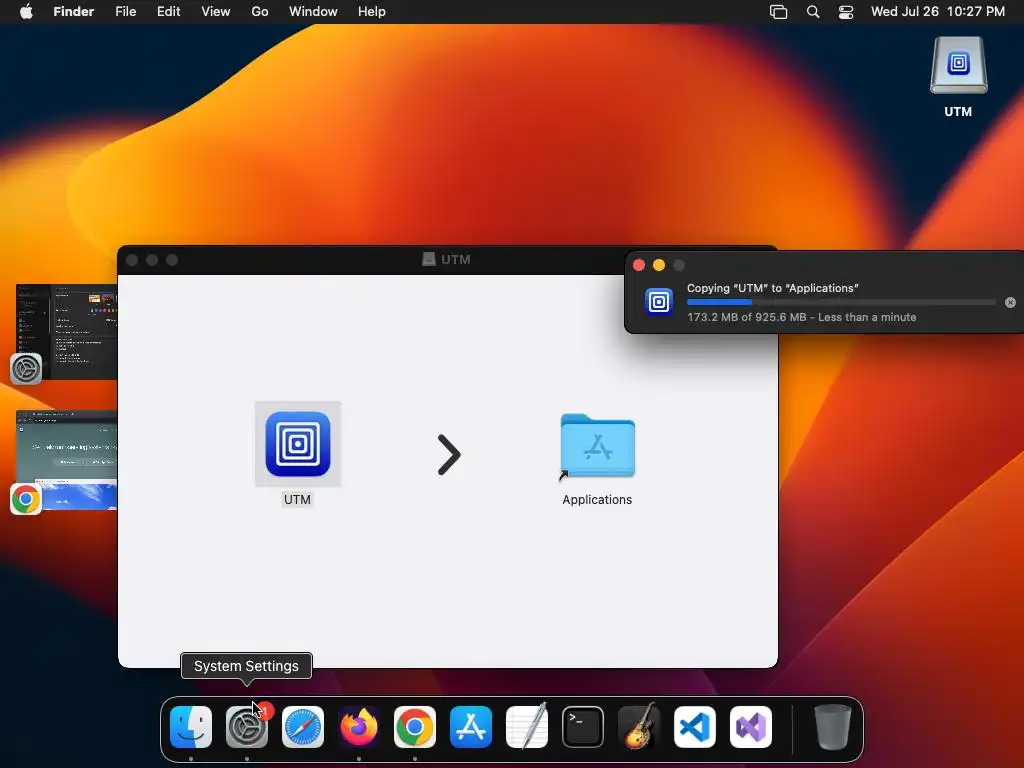Close the copy progress window
This screenshot has height=768, width=1024.
click(x=639, y=265)
